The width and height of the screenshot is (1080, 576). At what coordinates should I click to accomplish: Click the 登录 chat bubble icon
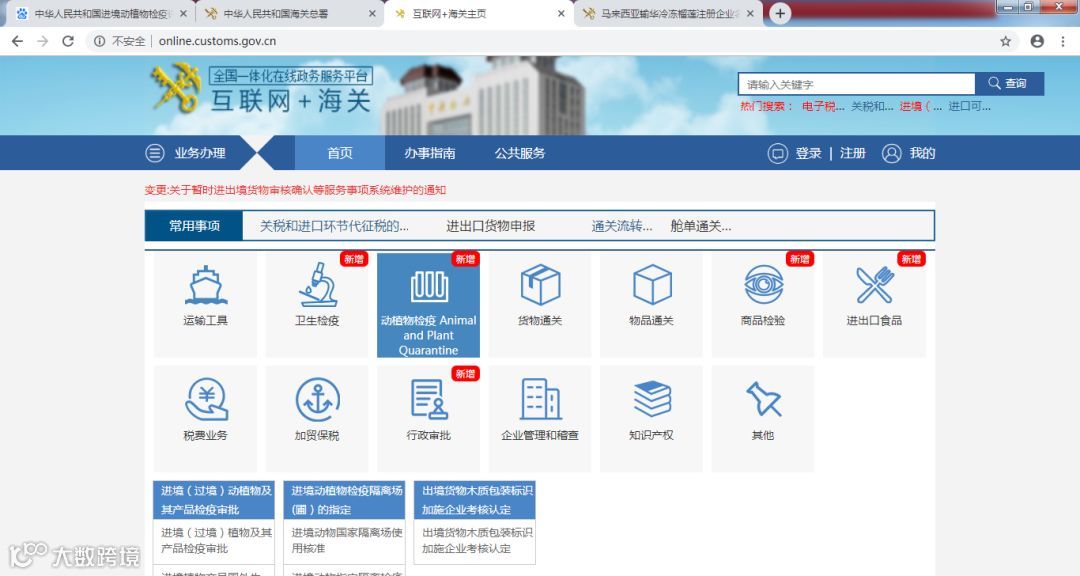pos(778,153)
